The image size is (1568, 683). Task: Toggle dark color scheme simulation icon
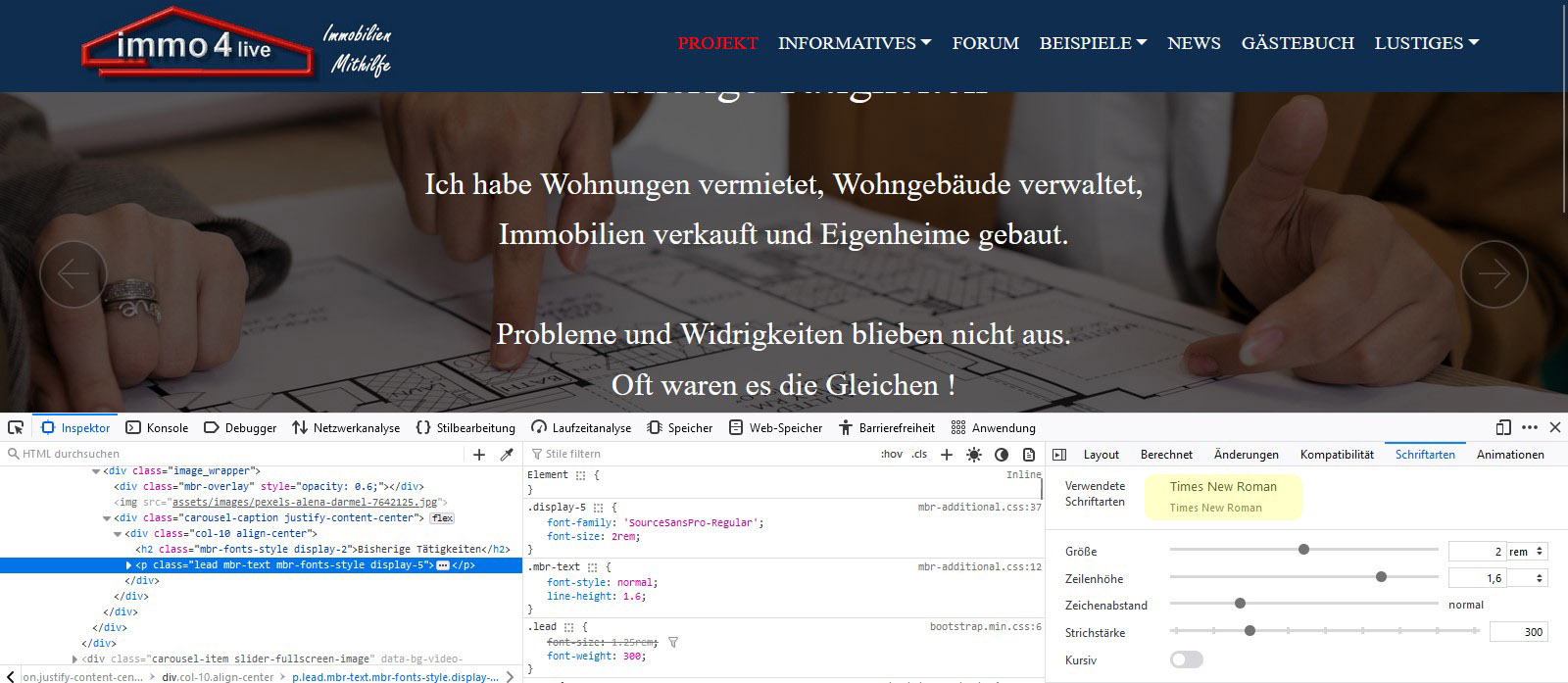[x=1002, y=455]
